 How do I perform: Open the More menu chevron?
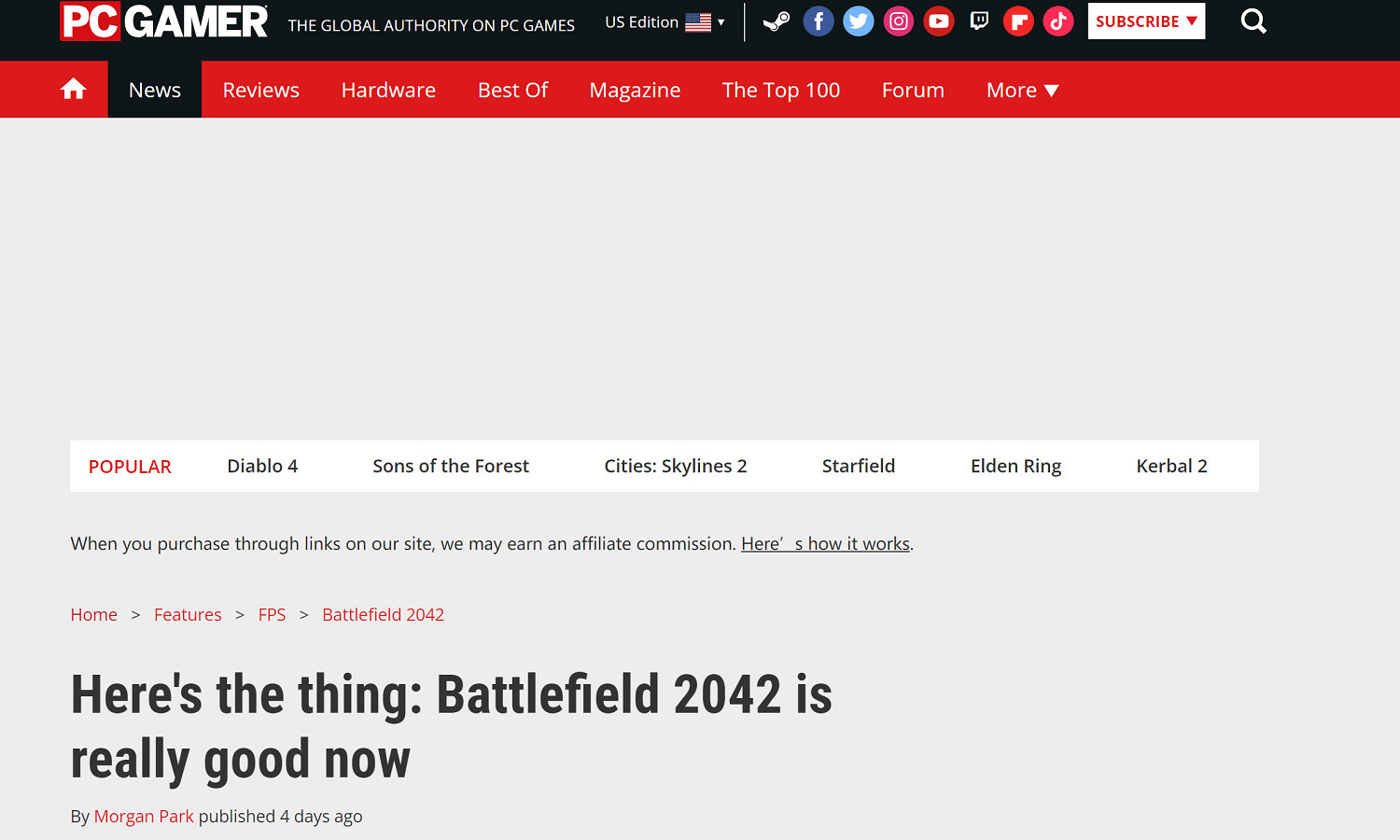[1052, 90]
